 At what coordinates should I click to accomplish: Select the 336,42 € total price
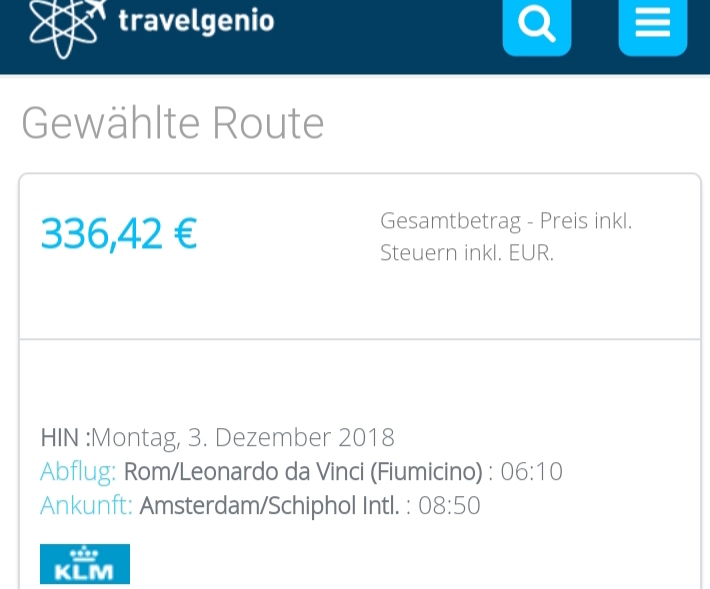pyautogui.click(x=119, y=234)
